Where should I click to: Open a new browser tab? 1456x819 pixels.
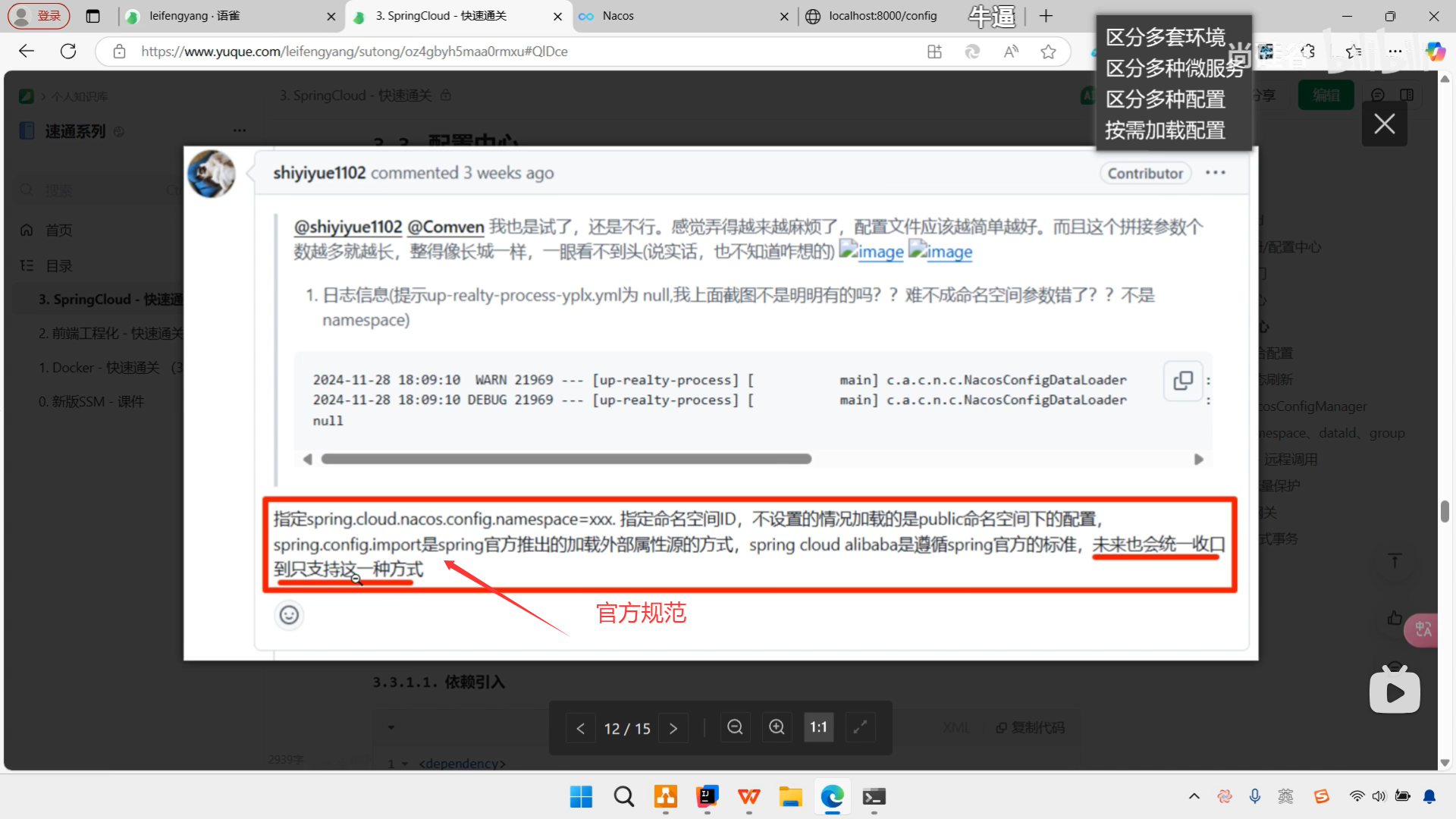point(1046,16)
